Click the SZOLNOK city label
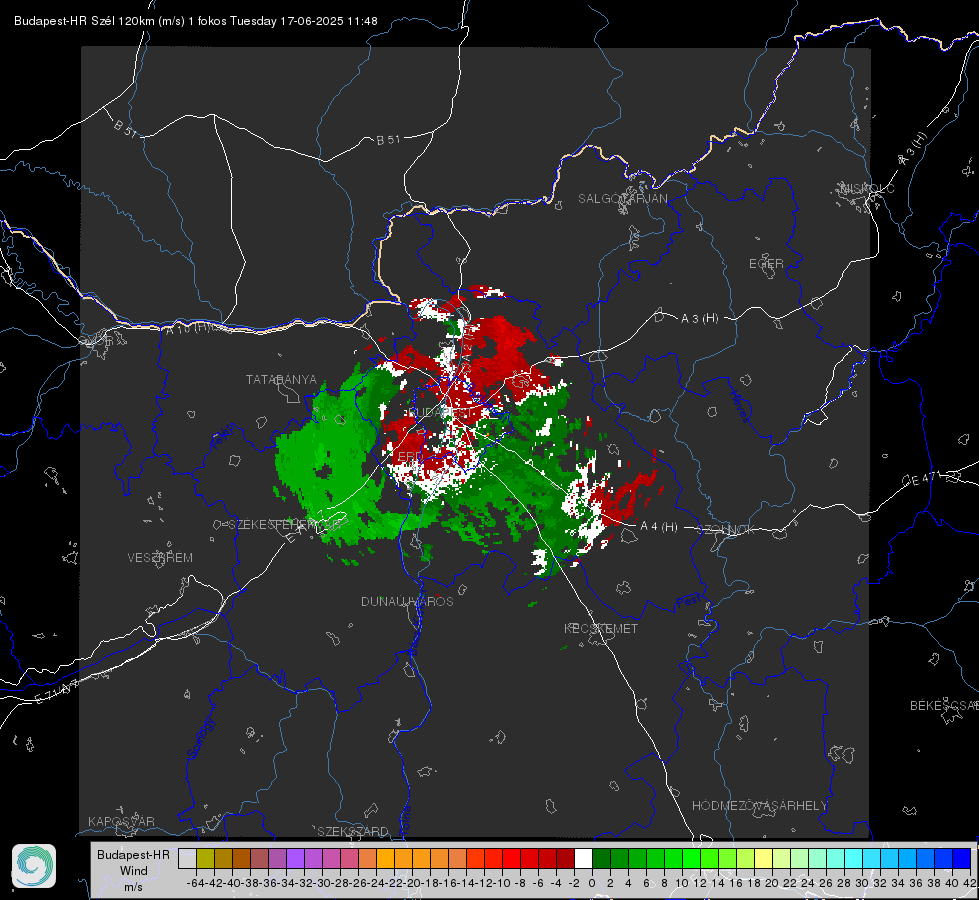 click(x=727, y=529)
